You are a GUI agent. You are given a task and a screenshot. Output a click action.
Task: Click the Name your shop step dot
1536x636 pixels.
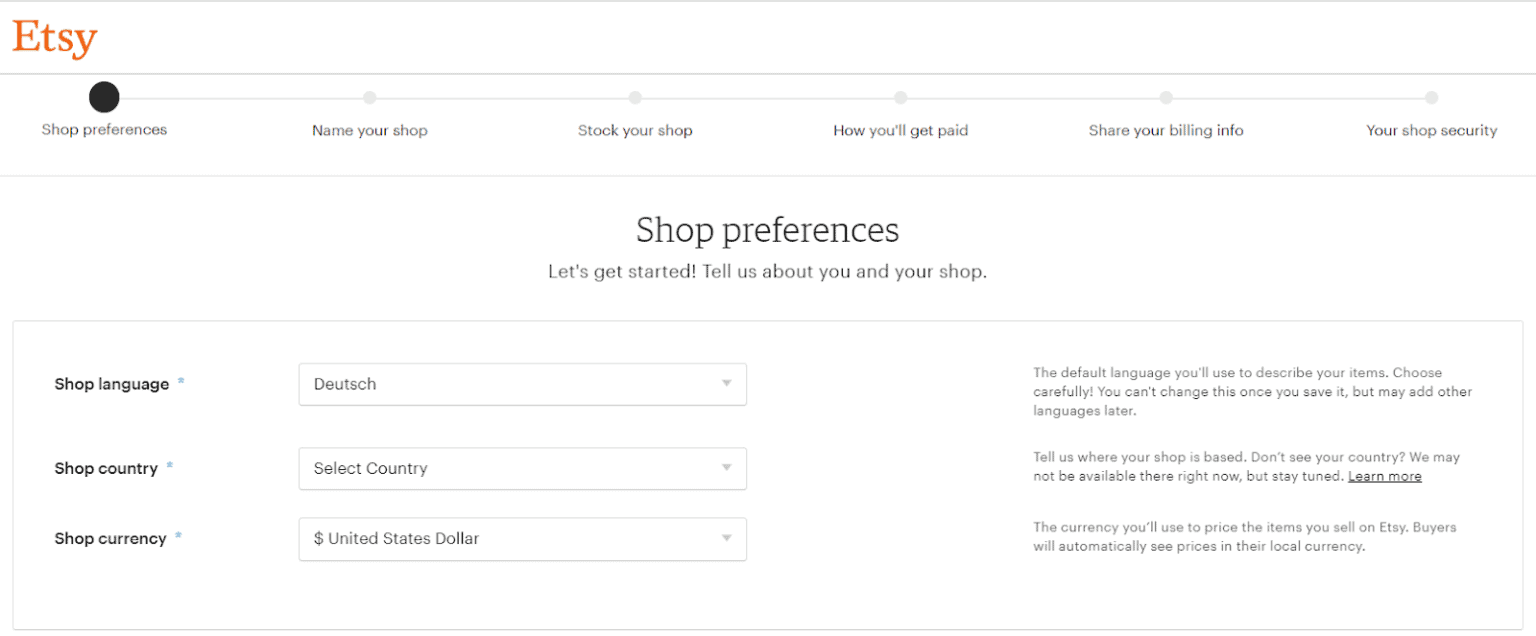pyautogui.click(x=370, y=98)
